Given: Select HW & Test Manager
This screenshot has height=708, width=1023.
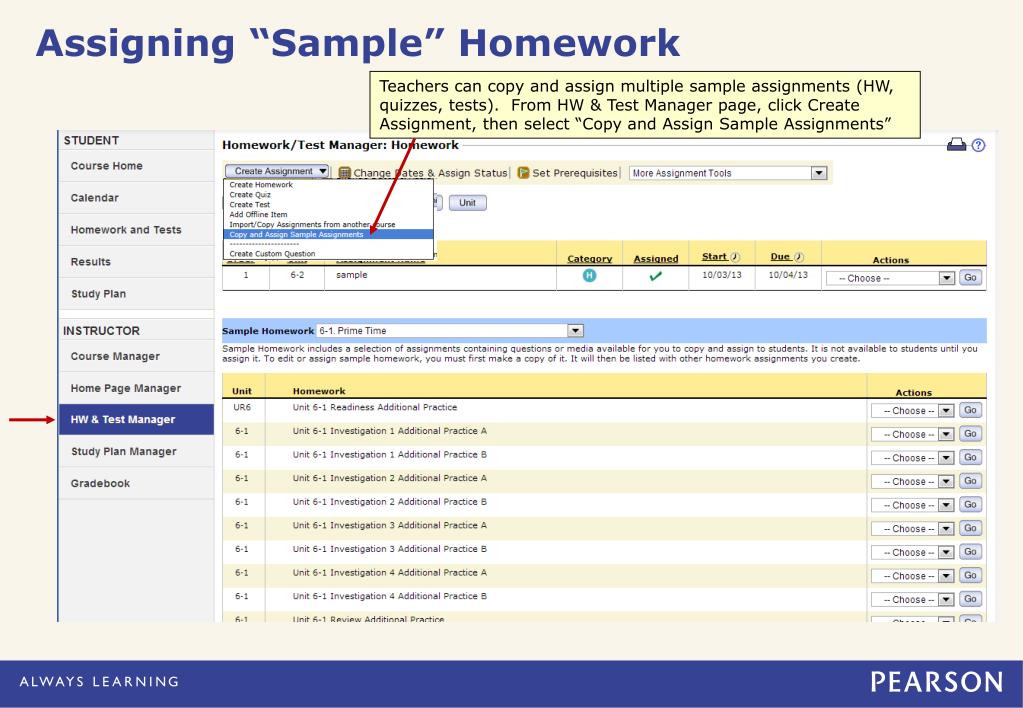Looking at the screenshot, I should click(136, 420).
